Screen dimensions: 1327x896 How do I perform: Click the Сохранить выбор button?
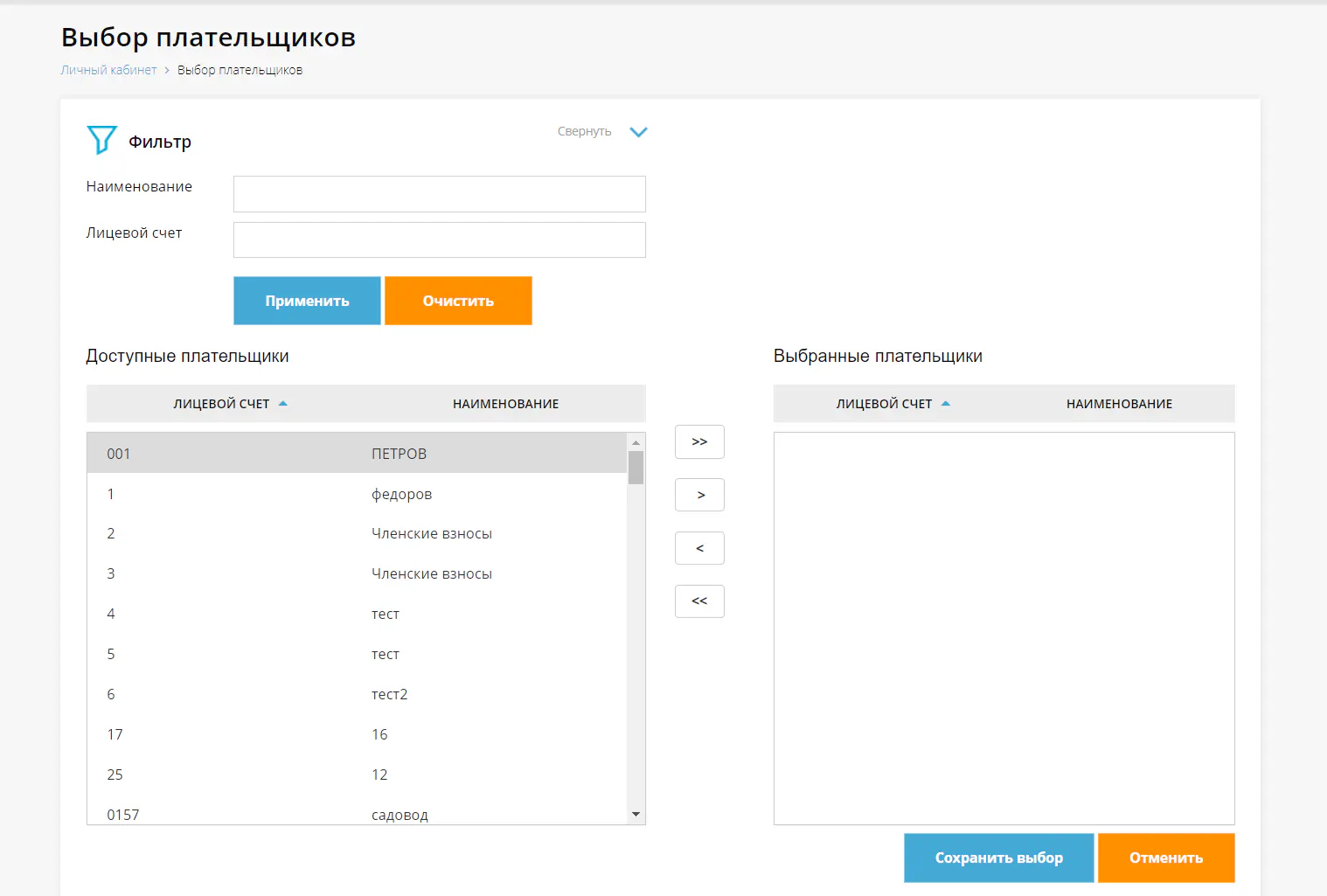point(998,858)
